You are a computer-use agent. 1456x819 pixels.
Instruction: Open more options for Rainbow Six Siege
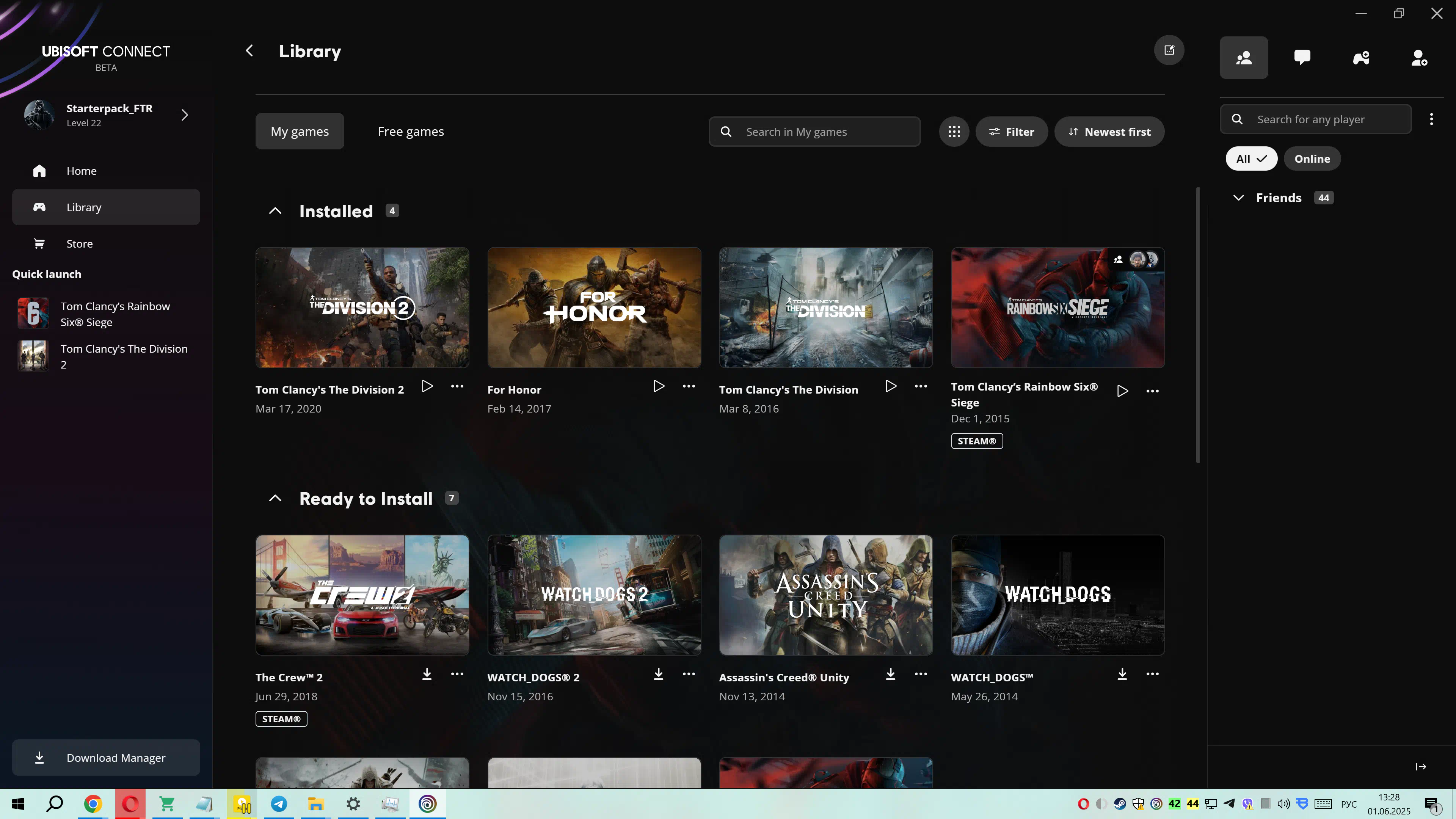[x=1153, y=391]
